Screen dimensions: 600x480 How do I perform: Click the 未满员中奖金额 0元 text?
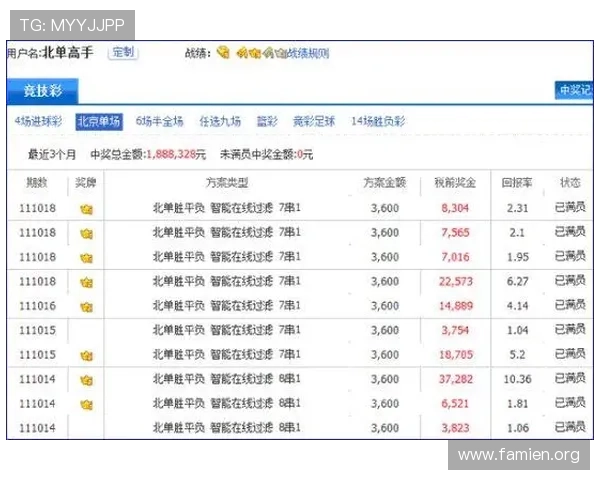[266, 154]
